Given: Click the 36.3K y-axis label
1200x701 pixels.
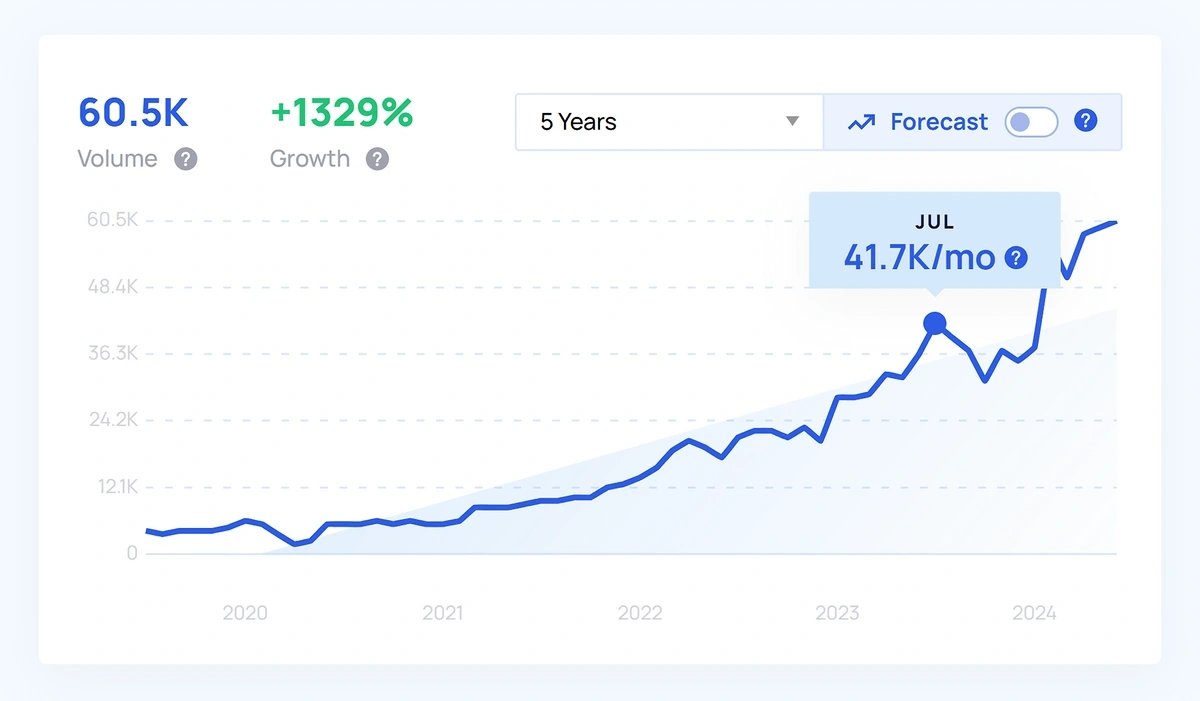Looking at the screenshot, I should pos(111,353).
